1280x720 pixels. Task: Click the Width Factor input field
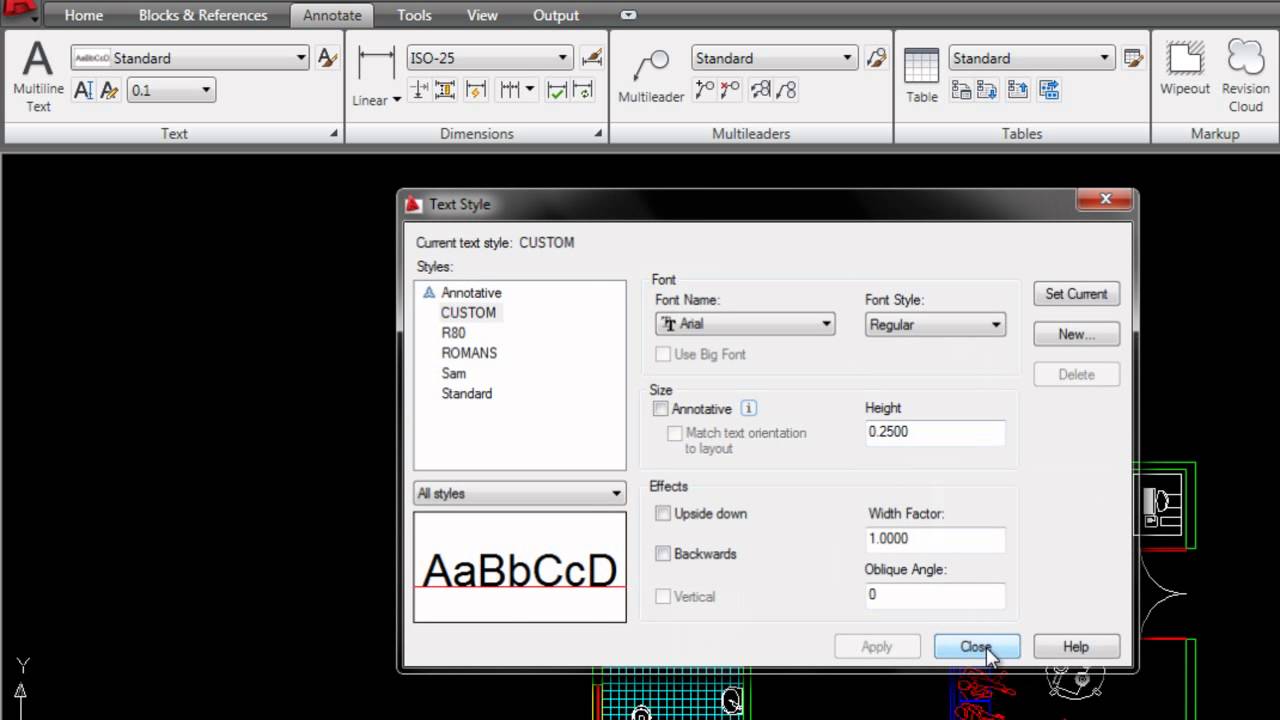[x=935, y=538]
